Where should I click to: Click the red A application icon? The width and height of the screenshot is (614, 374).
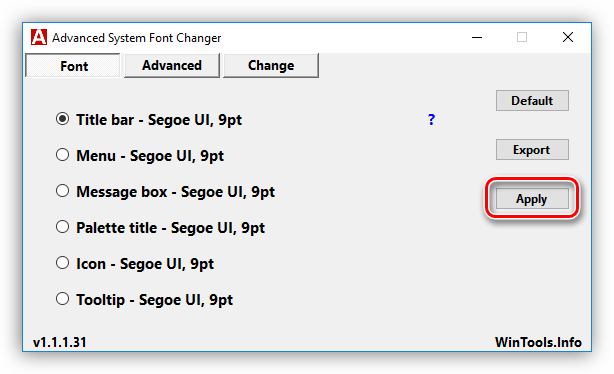[39, 37]
